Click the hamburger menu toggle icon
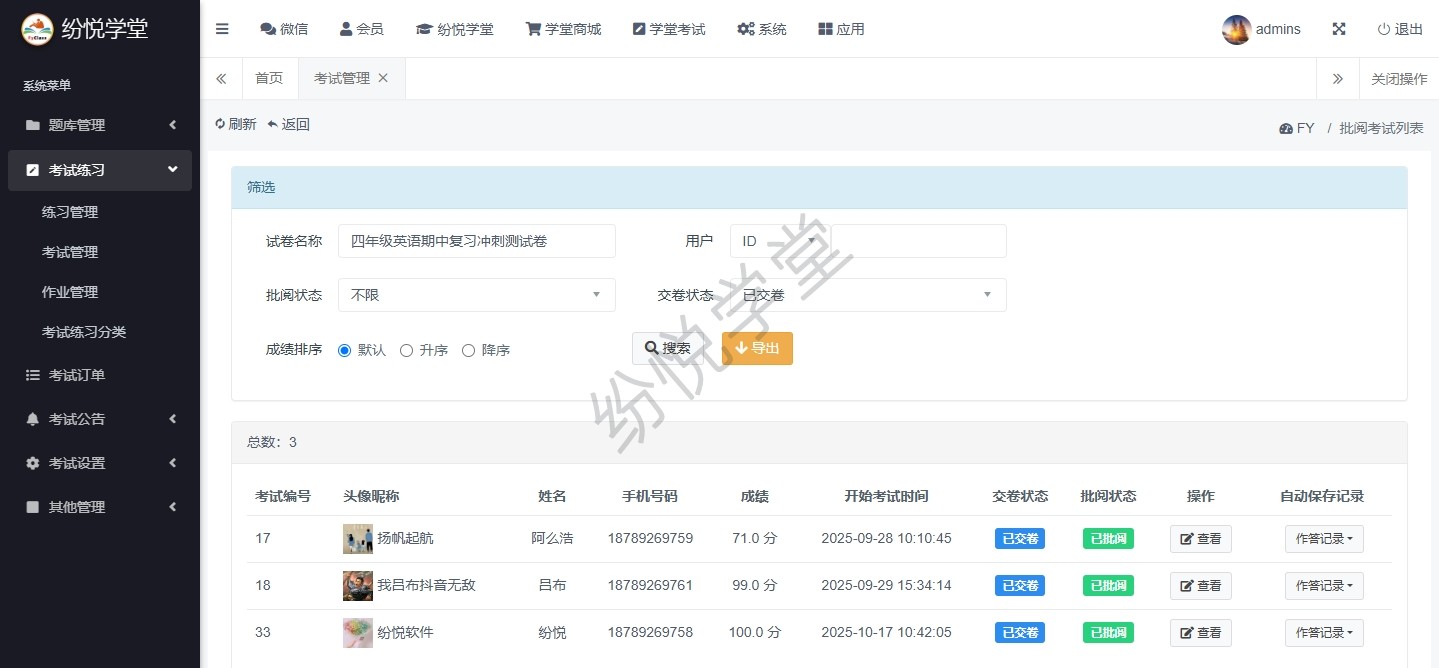The height and width of the screenshot is (668, 1439). 222,29
